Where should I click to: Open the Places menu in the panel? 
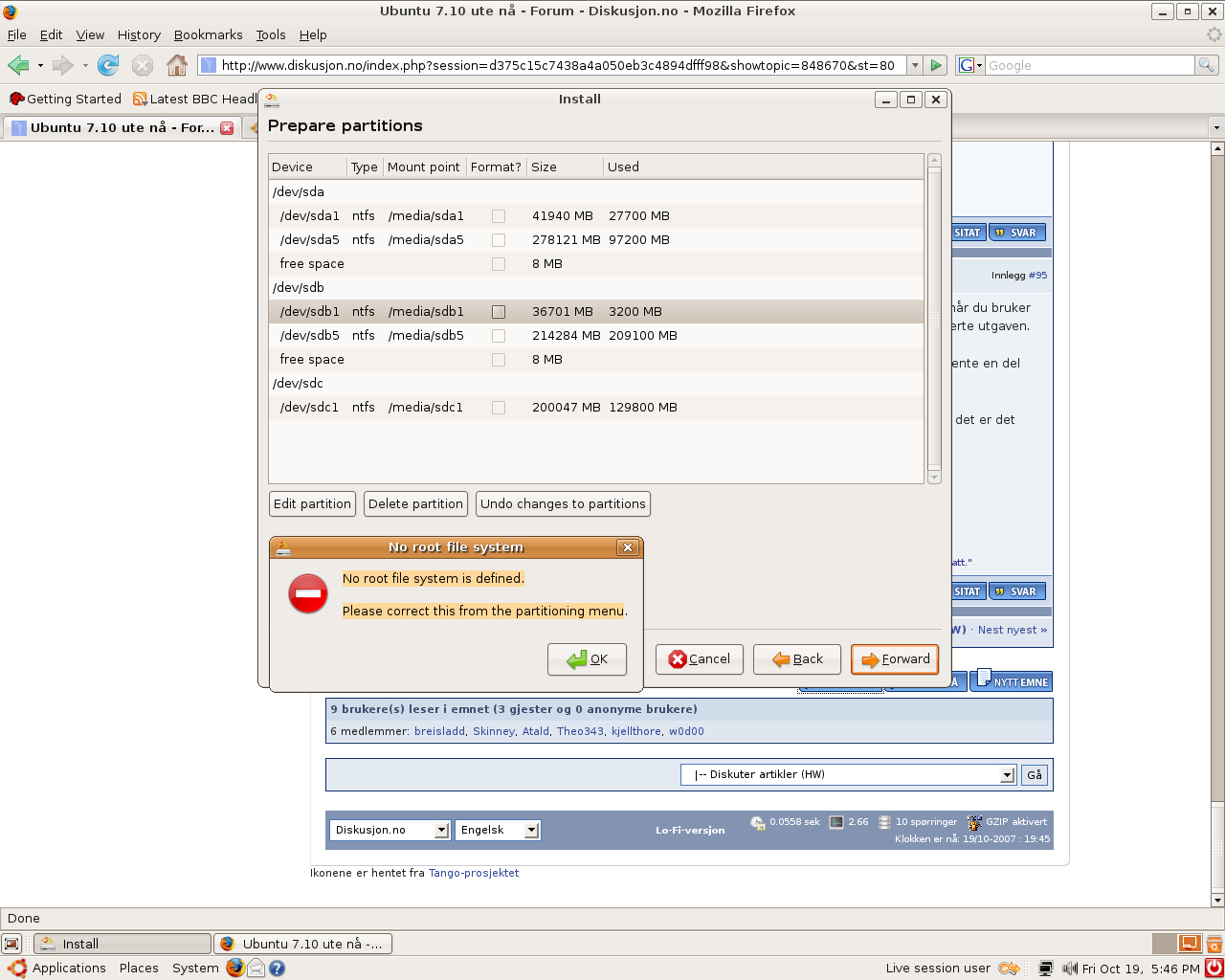pyautogui.click(x=139, y=968)
